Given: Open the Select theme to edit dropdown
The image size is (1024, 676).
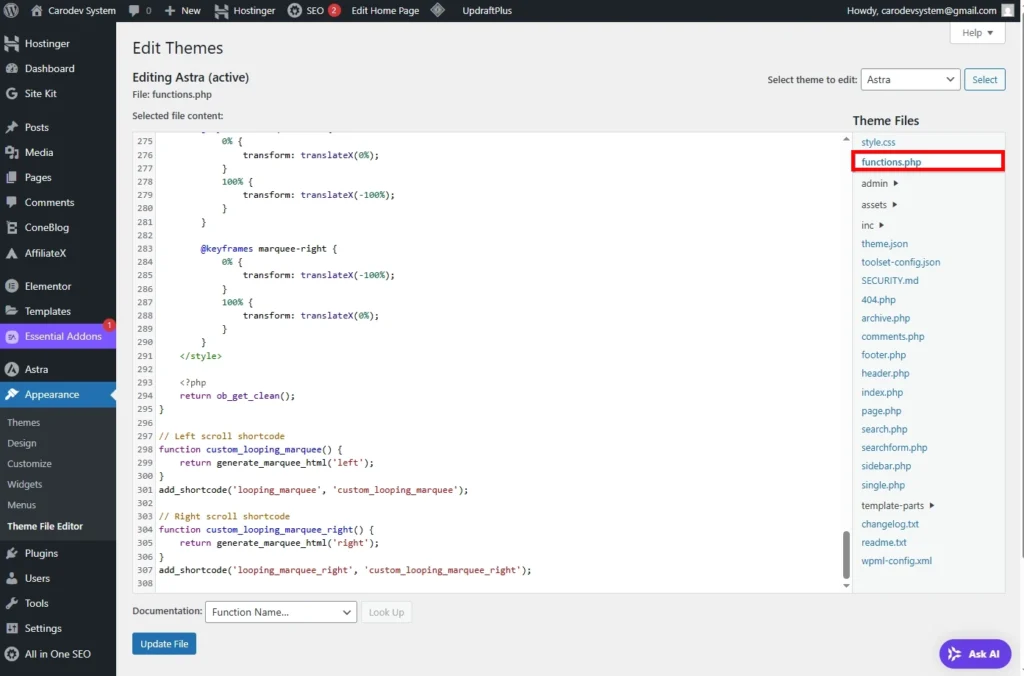Looking at the screenshot, I should (x=909, y=80).
